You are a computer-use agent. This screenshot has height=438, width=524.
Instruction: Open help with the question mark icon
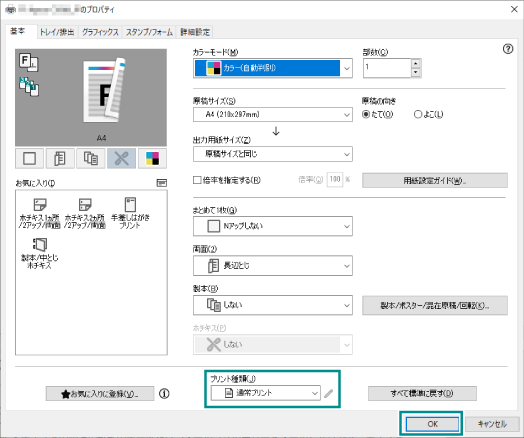(508, 49)
